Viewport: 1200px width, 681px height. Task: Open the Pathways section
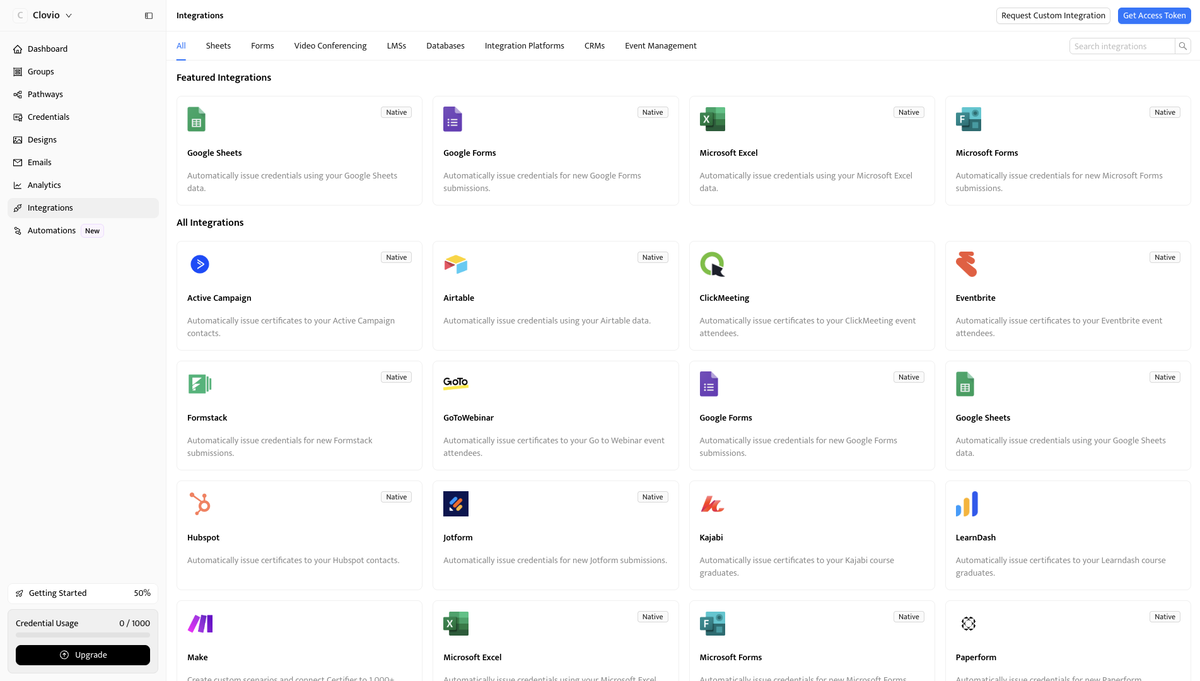click(x=17, y=94)
